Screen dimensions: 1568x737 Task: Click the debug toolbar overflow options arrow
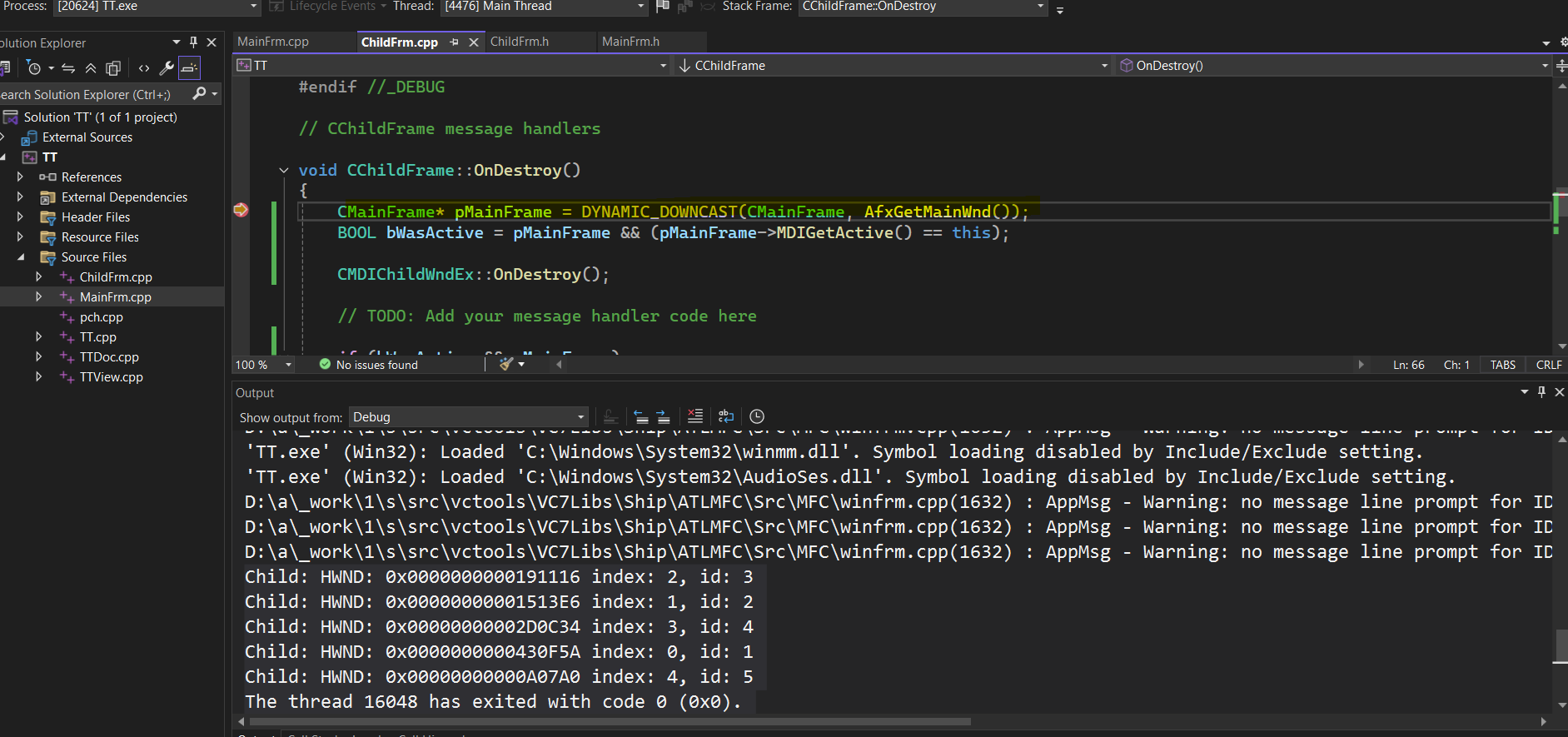1060,10
